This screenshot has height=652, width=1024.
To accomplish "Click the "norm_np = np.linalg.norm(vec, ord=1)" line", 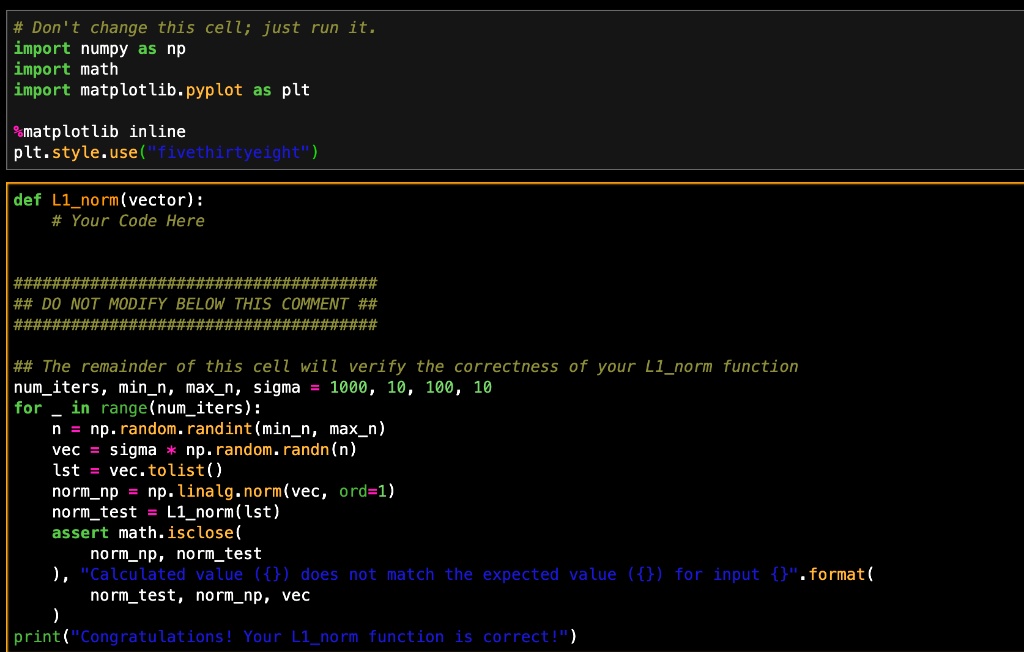I will (x=223, y=491).
